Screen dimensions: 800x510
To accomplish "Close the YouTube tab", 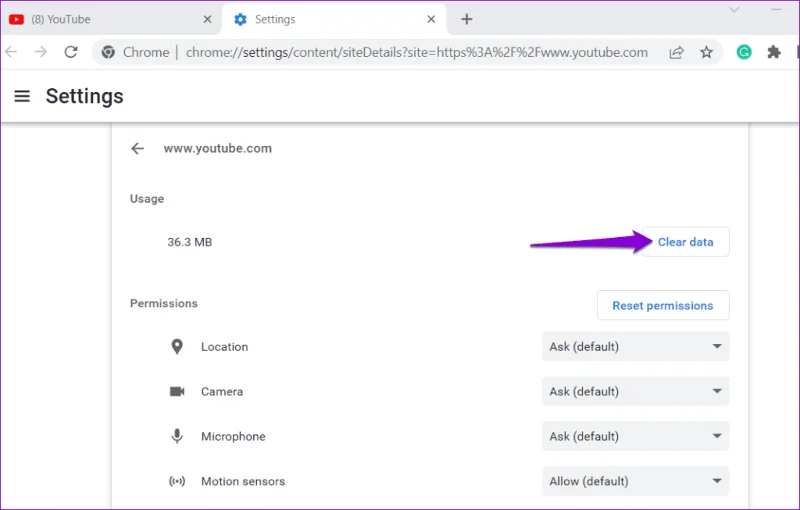I will point(207,19).
